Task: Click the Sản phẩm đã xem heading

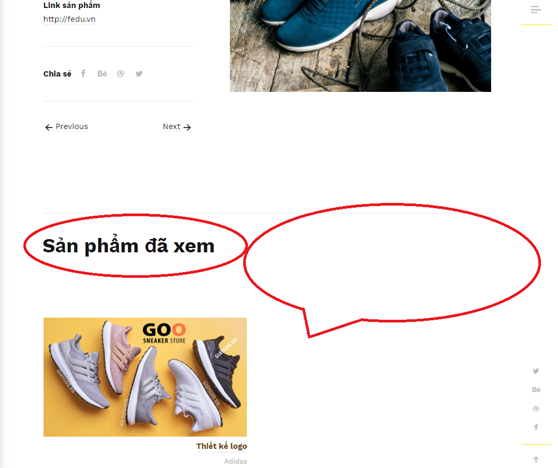Action: [128, 246]
